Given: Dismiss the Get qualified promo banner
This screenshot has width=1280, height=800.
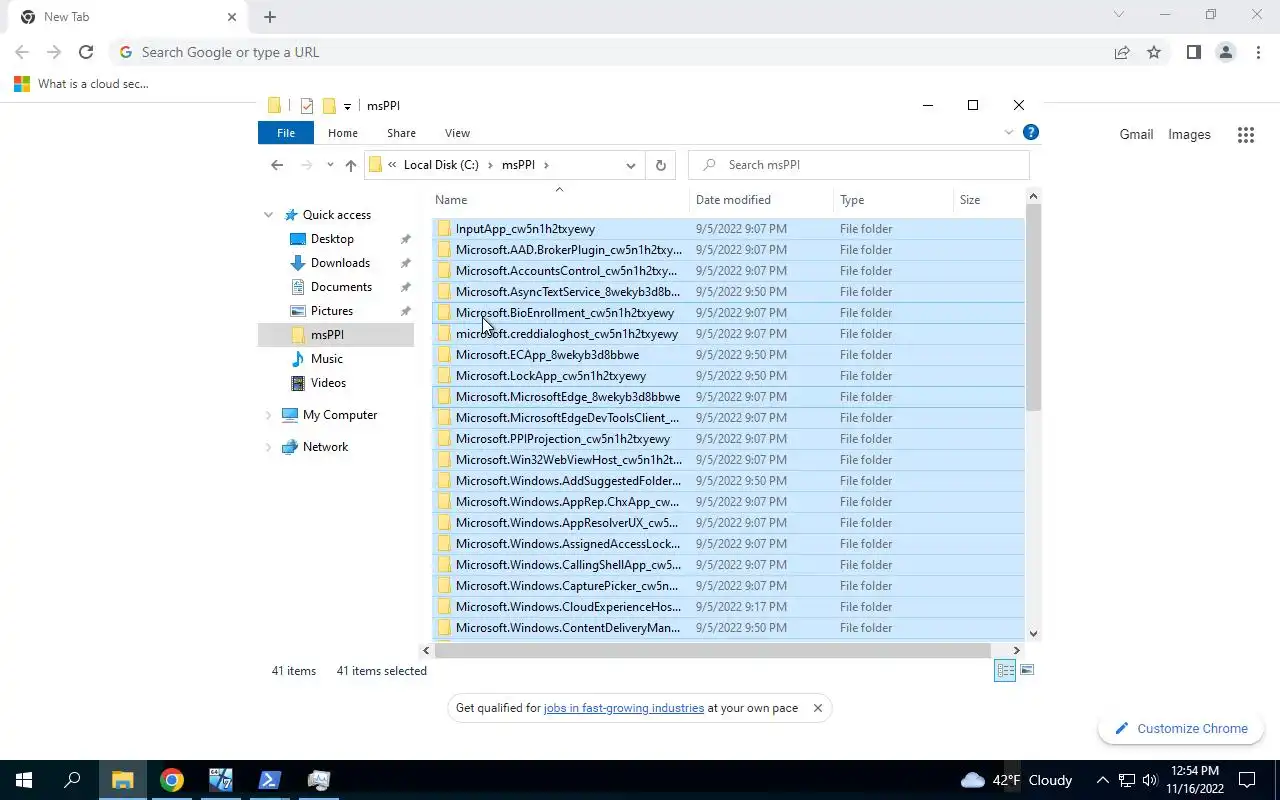Looking at the screenshot, I should click(x=817, y=708).
